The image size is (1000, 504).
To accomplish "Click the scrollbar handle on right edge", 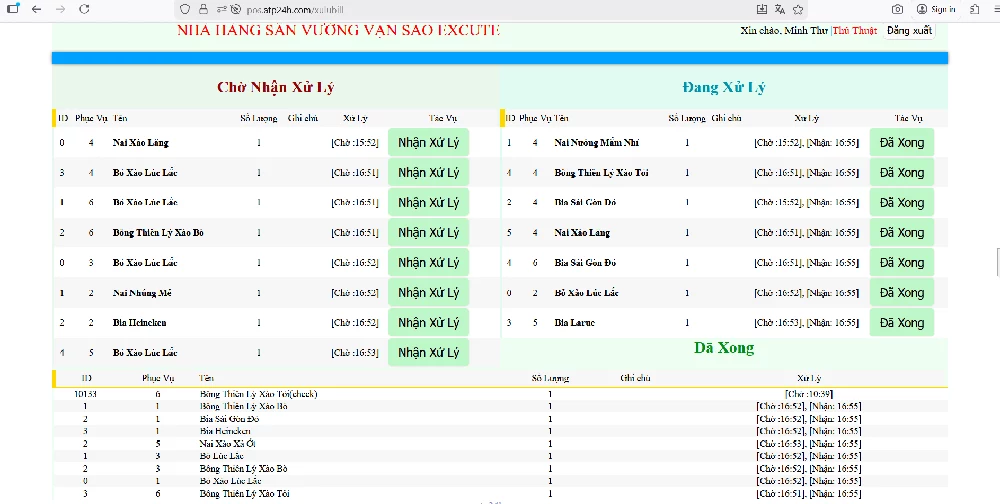I will tap(998, 262).
